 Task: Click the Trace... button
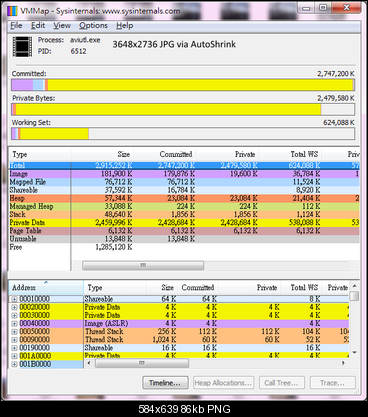pos(333,383)
